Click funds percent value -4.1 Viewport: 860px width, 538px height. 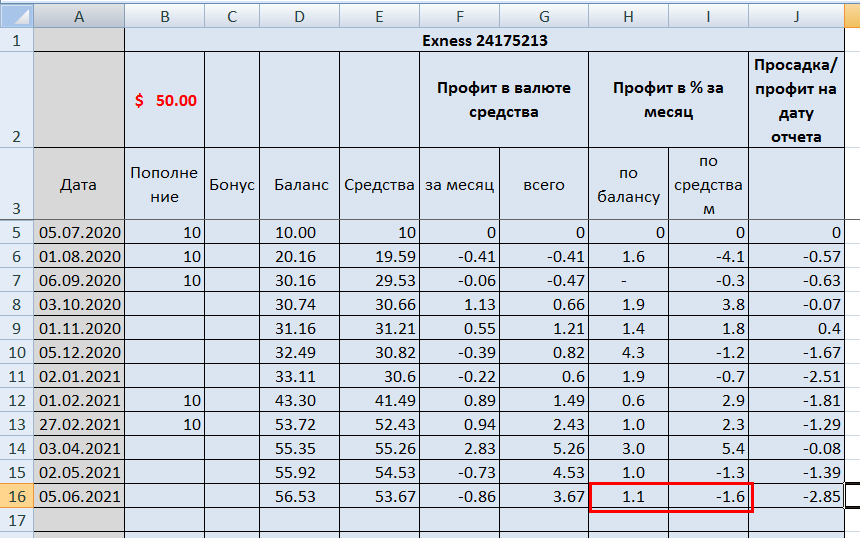point(709,256)
